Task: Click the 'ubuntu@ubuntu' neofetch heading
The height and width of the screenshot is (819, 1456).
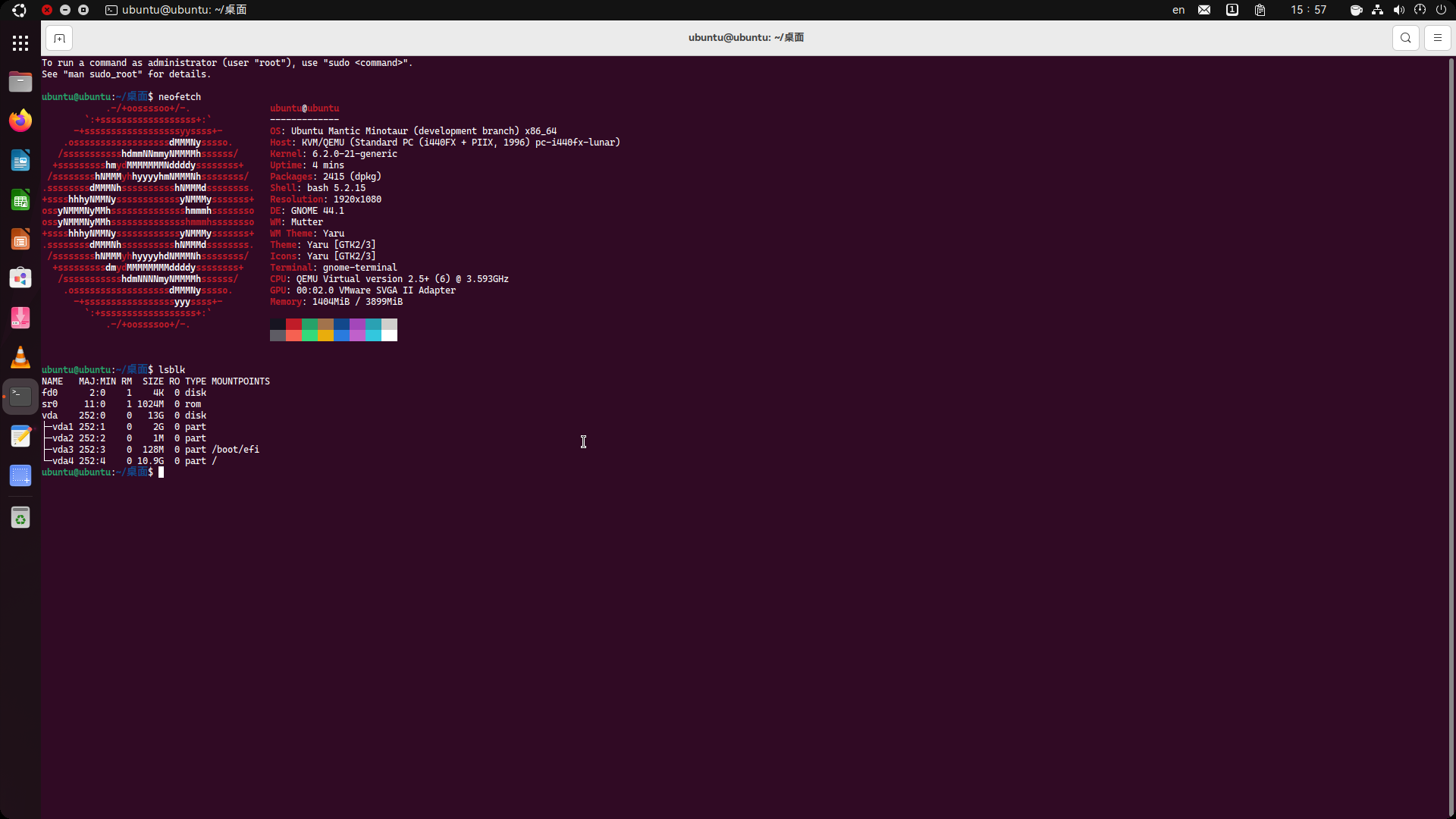Action: point(305,108)
